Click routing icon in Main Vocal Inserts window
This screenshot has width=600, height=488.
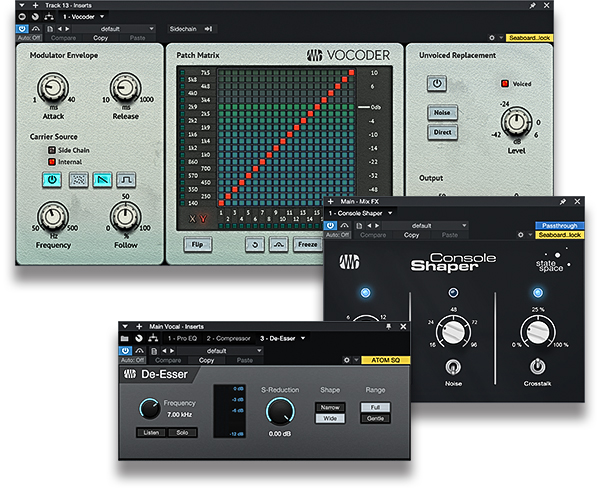(153, 338)
